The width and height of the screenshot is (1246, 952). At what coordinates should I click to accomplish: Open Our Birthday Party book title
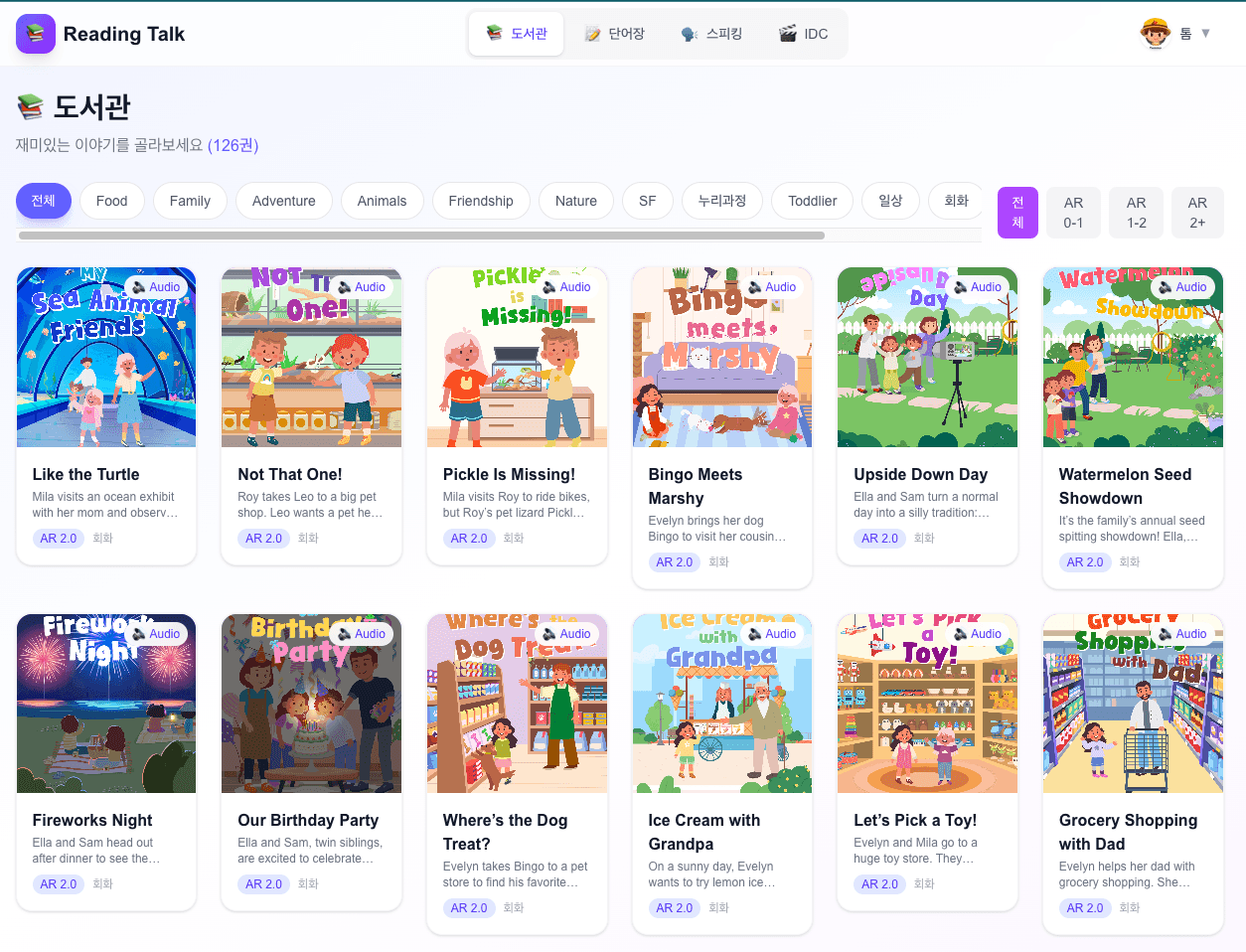tap(308, 820)
